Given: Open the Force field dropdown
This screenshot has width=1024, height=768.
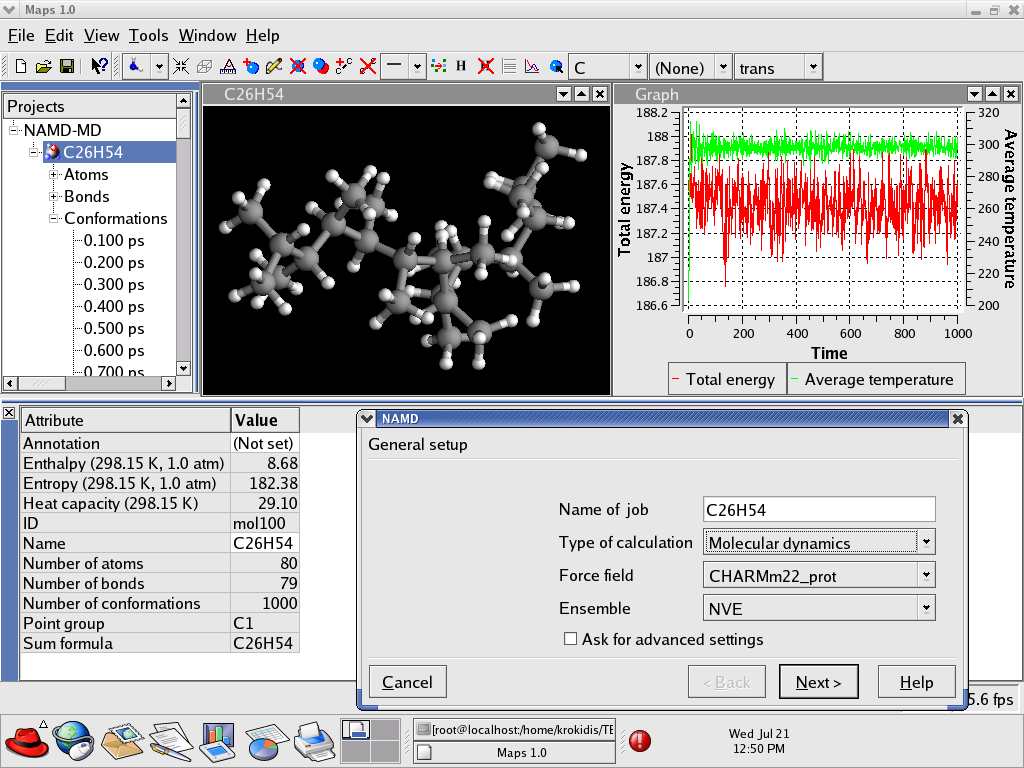Looking at the screenshot, I should (926, 575).
